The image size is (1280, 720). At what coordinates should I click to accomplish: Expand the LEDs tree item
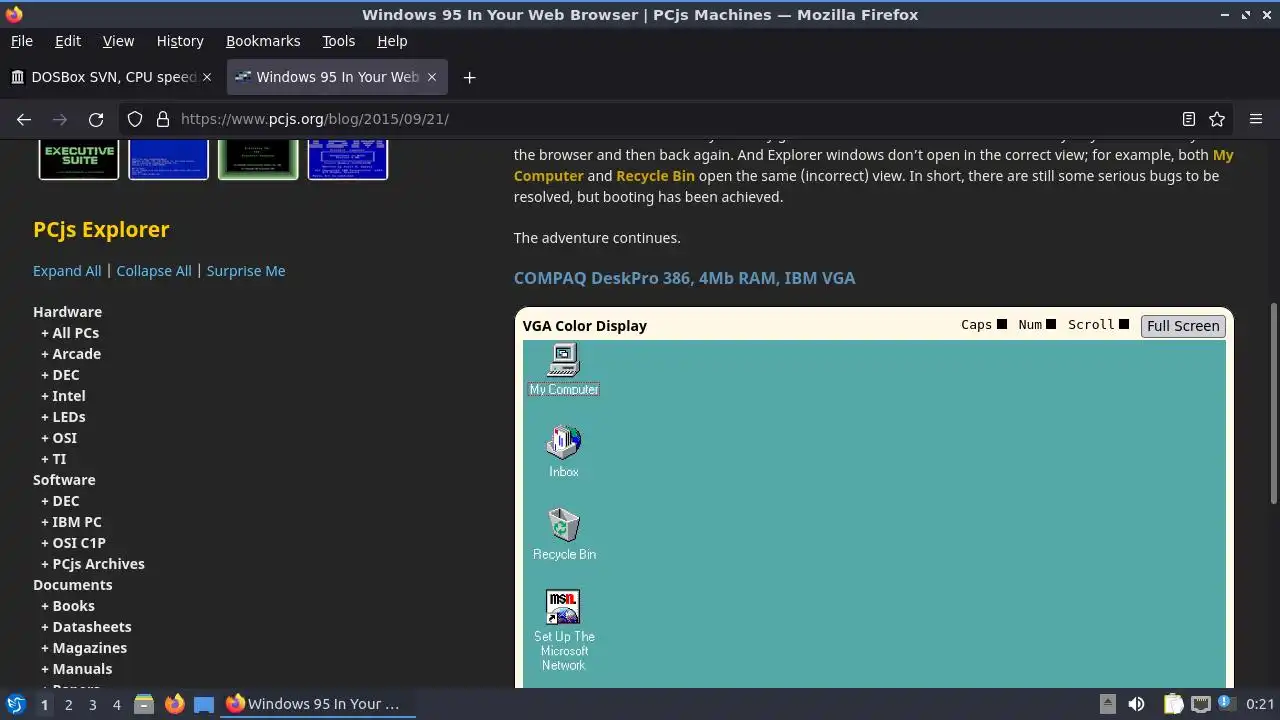point(63,417)
